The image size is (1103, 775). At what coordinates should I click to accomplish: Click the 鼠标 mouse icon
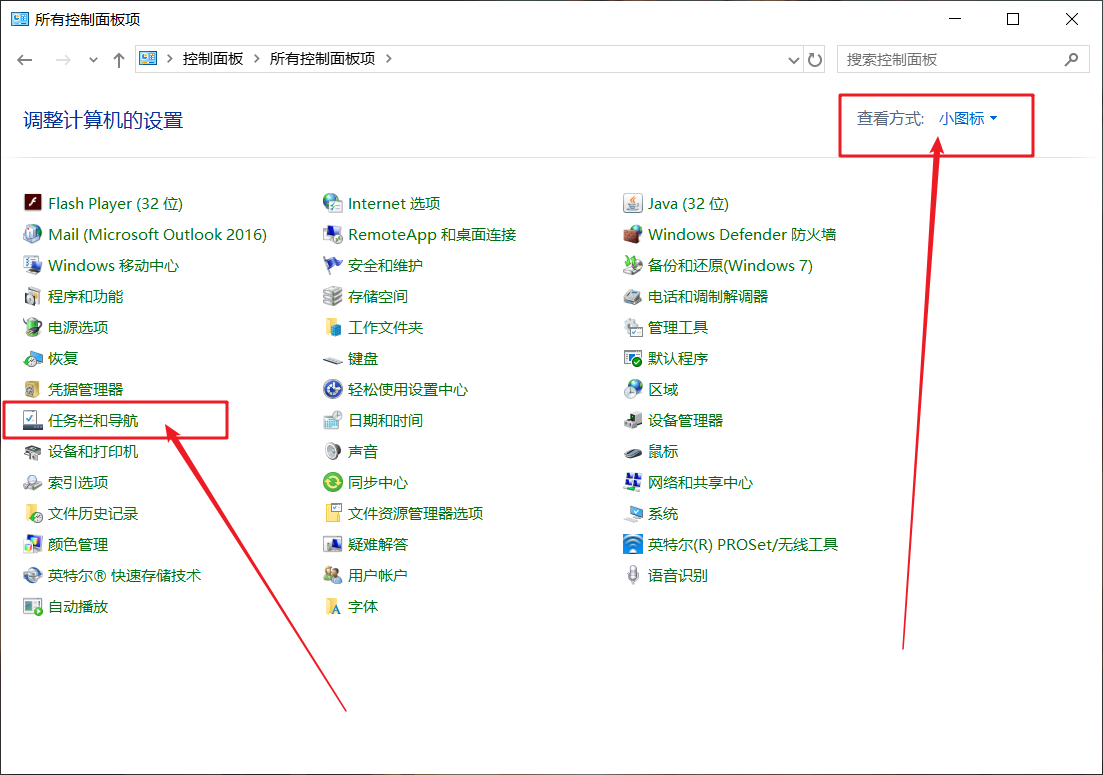click(x=632, y=451)
